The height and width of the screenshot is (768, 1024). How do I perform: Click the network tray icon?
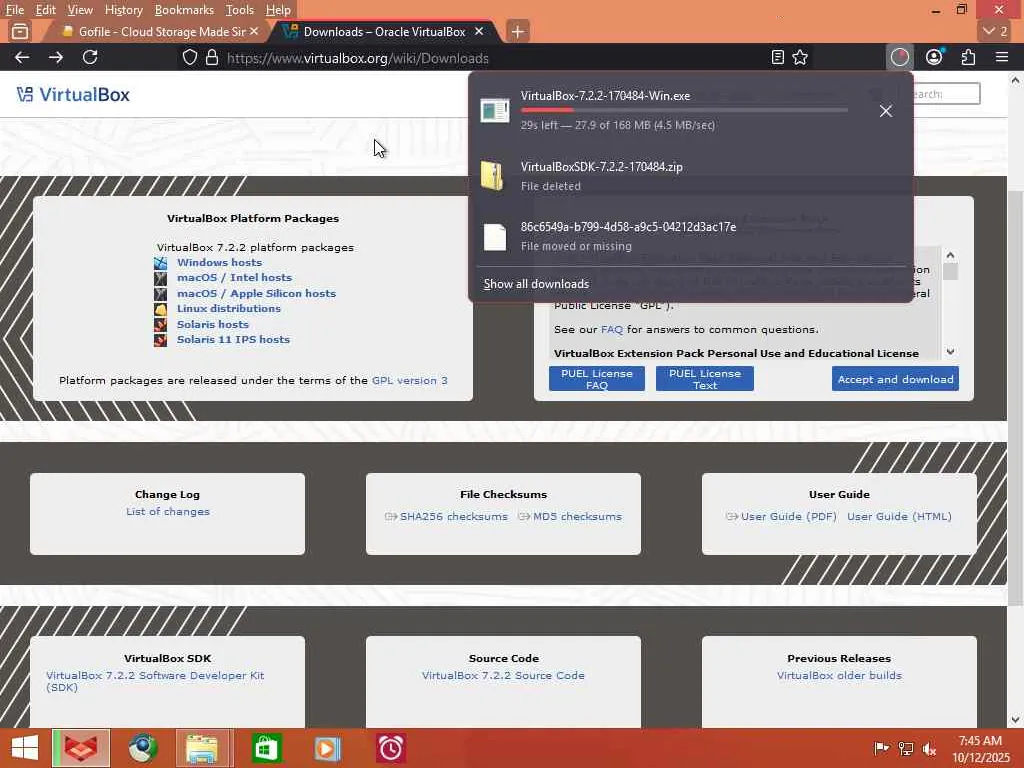point(906,749)
